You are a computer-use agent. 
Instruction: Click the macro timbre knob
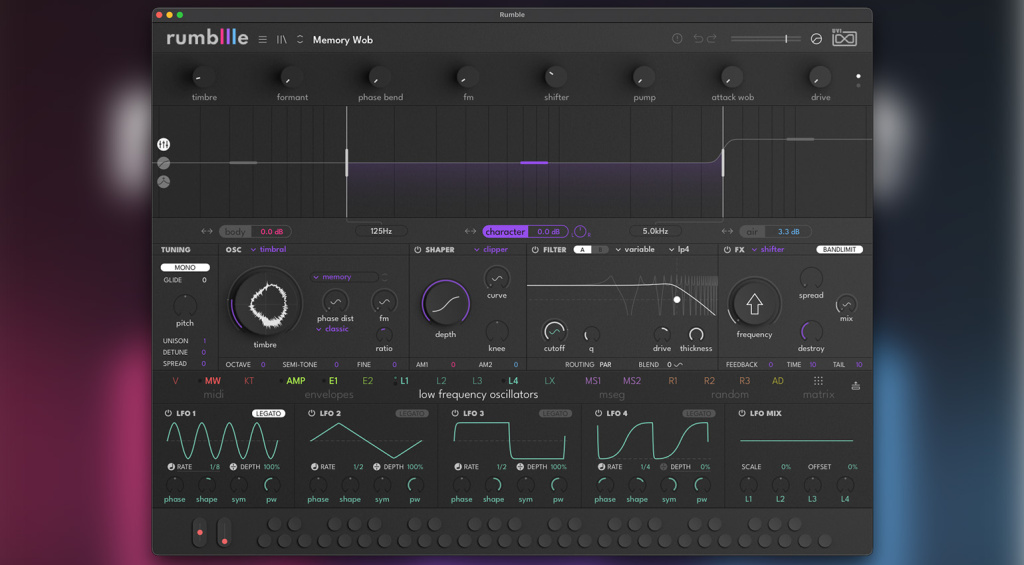coord(204,77)
